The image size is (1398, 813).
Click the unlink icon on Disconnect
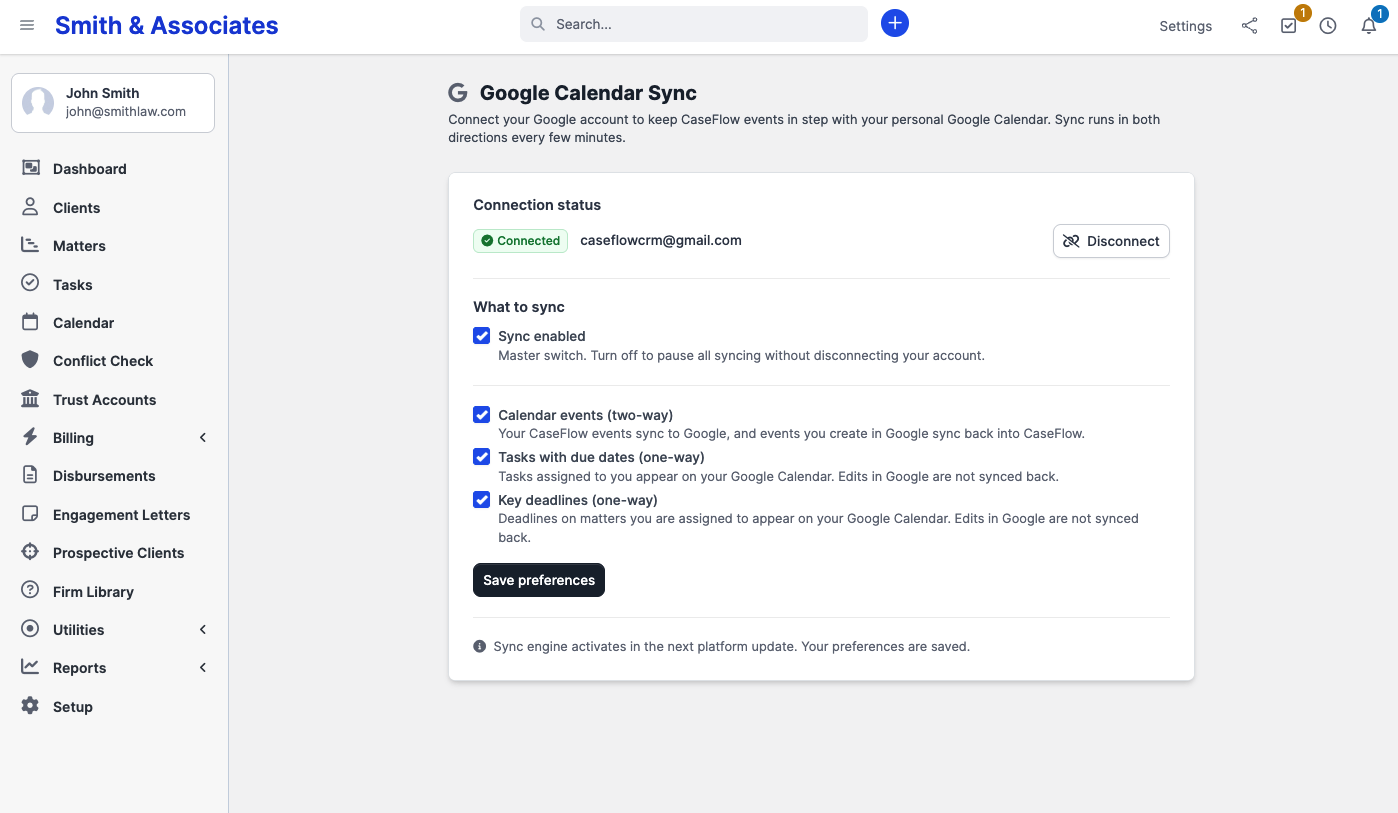[1071, 241]
